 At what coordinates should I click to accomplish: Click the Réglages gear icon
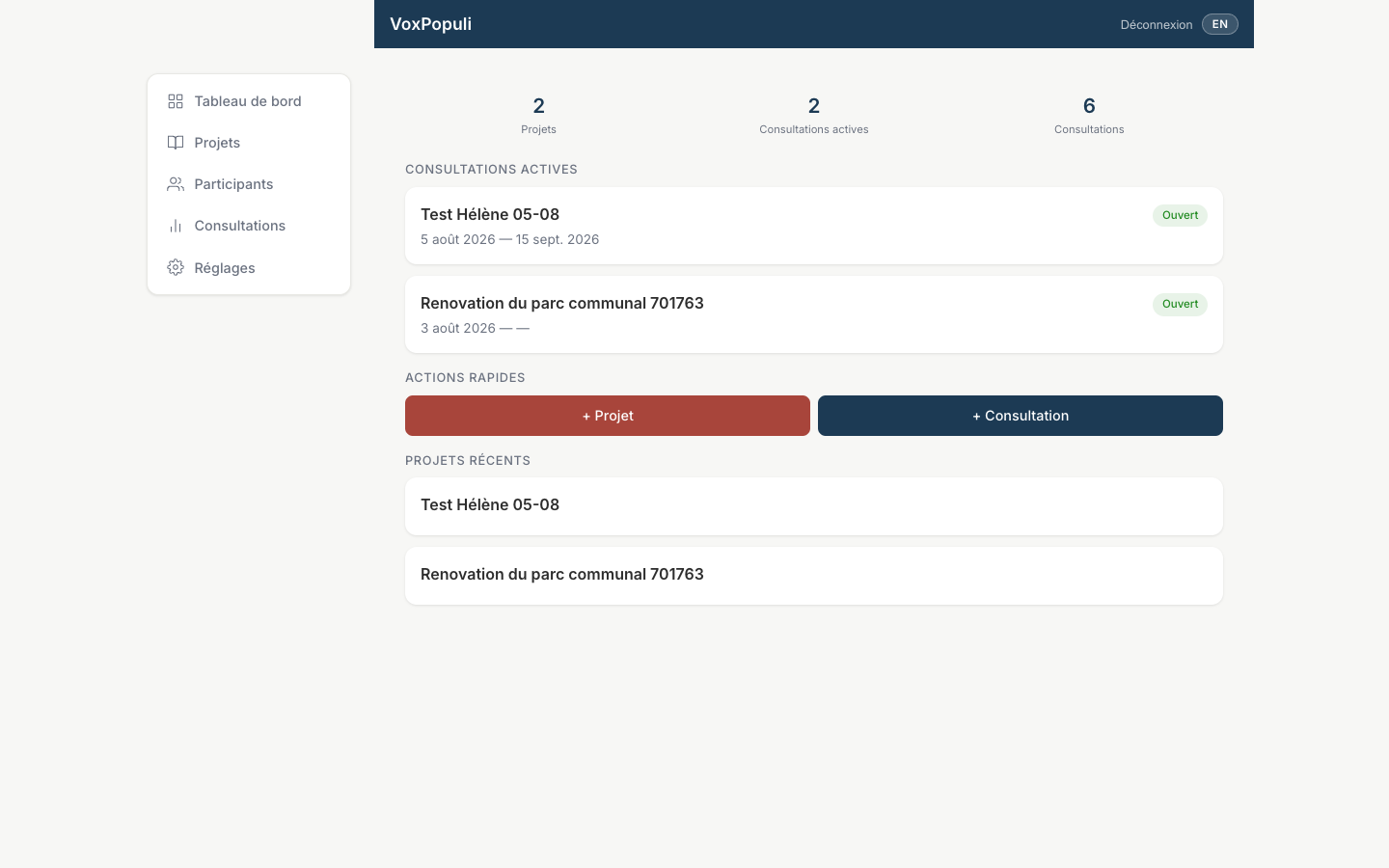coord(176,268)
